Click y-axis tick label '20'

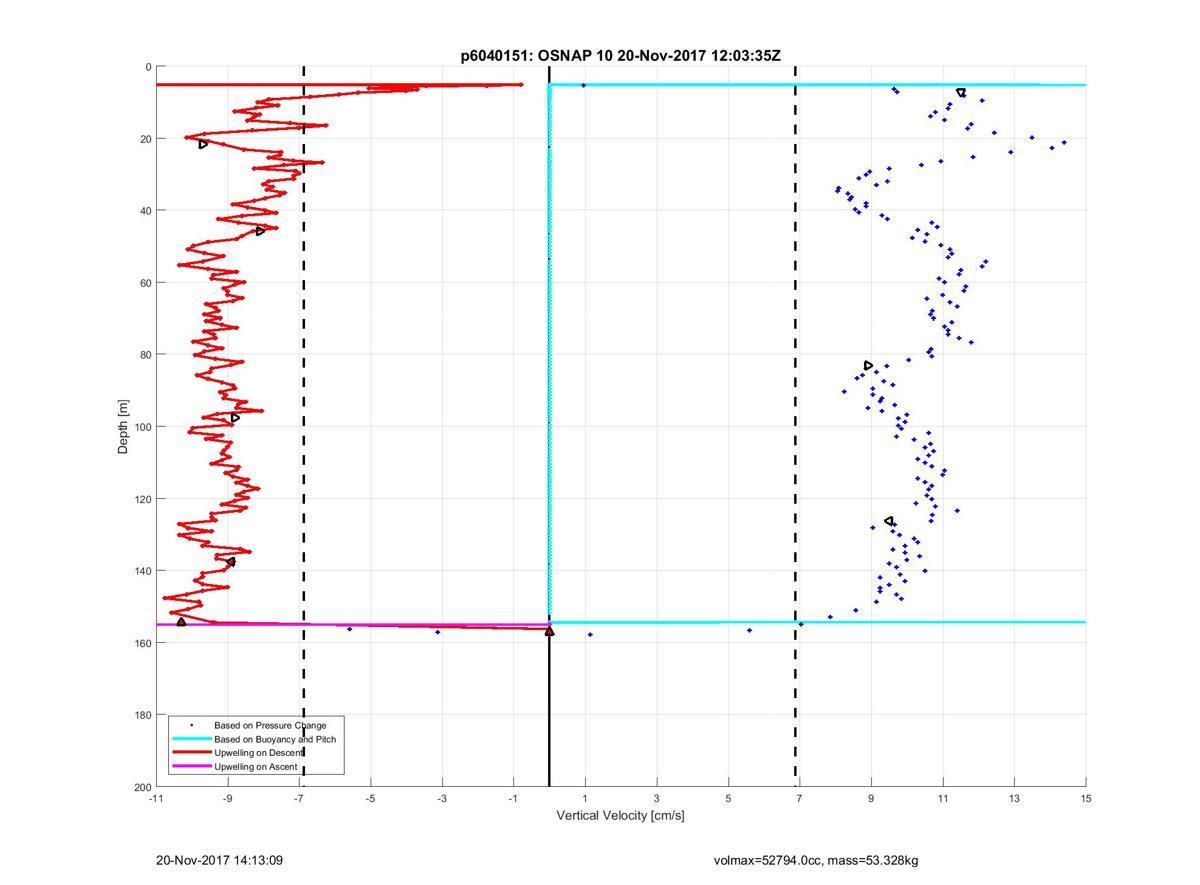(x=145, y=139)
